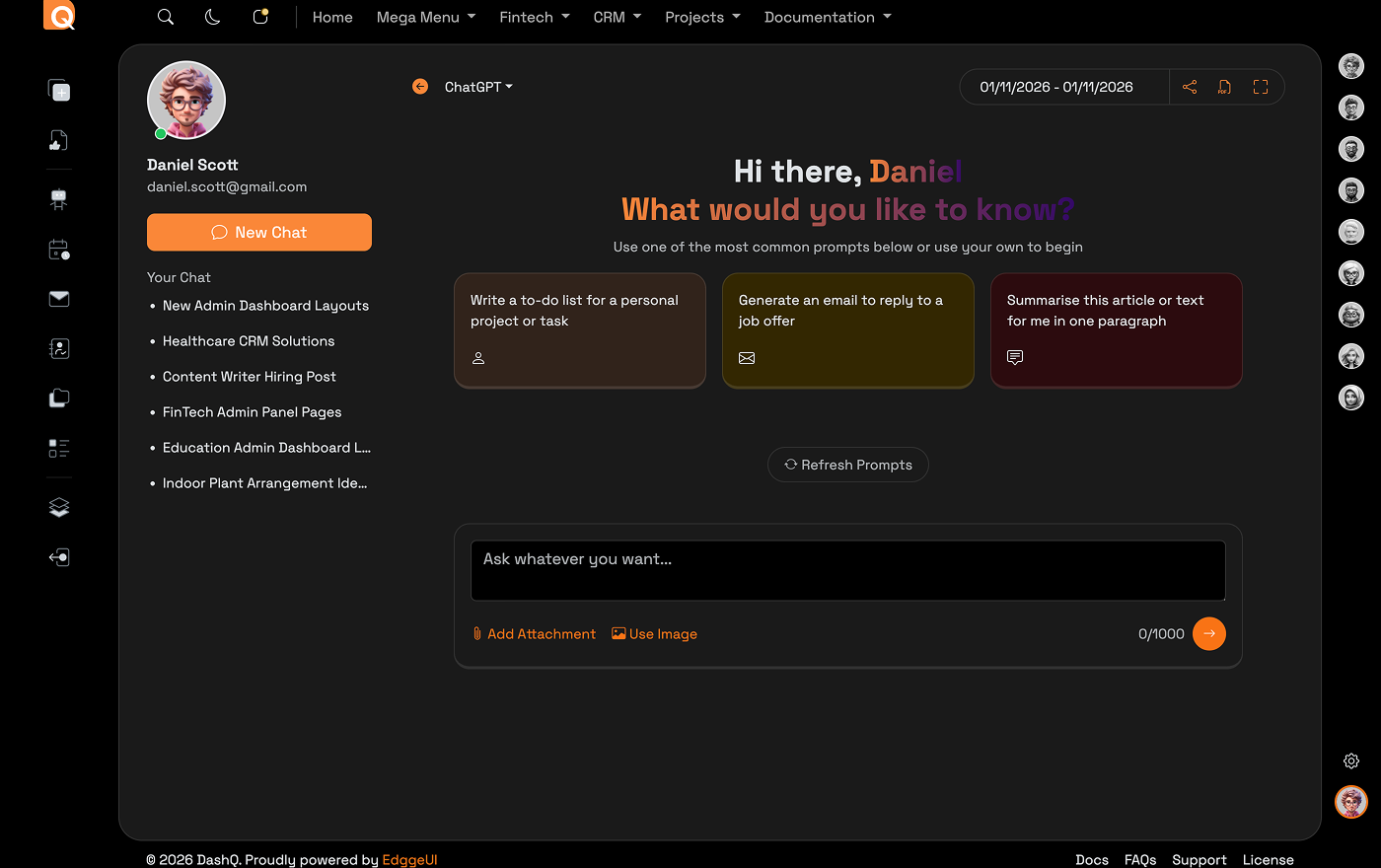Toggle dark mode with the moon icon
The height and width of the screenshot is (868, 1381).
[x=212, y=17]
